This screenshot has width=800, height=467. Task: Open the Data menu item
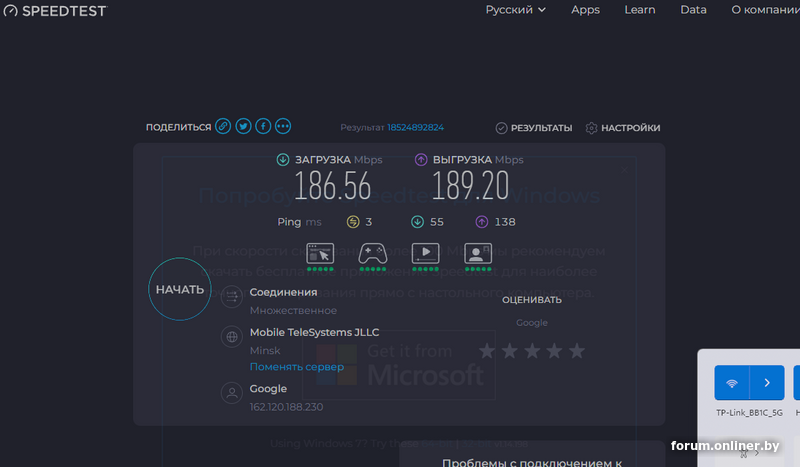[x=693, y=10]
